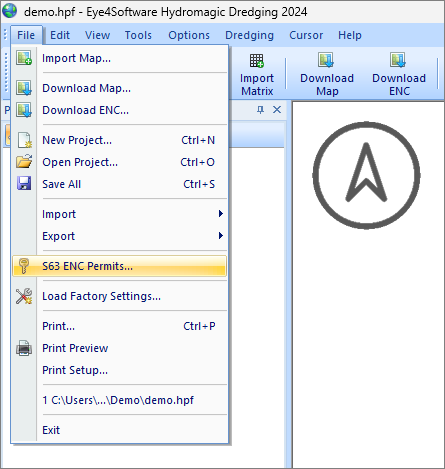Click the pin icon on the panel header

261,110
